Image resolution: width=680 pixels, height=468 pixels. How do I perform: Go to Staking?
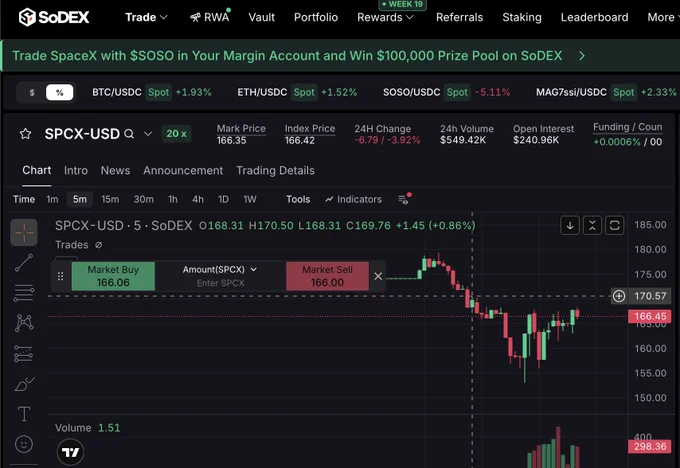[x=522, y=17]
